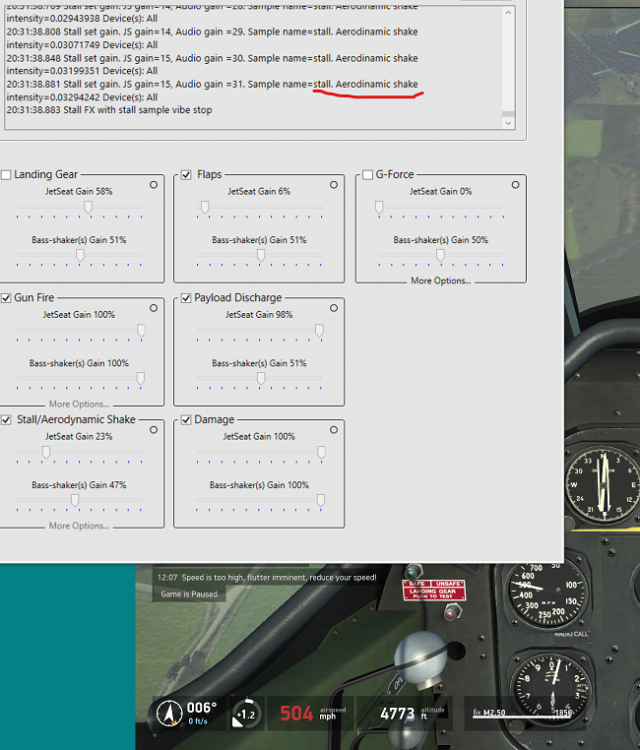Click the flutter imminent speed warning message

267,578
